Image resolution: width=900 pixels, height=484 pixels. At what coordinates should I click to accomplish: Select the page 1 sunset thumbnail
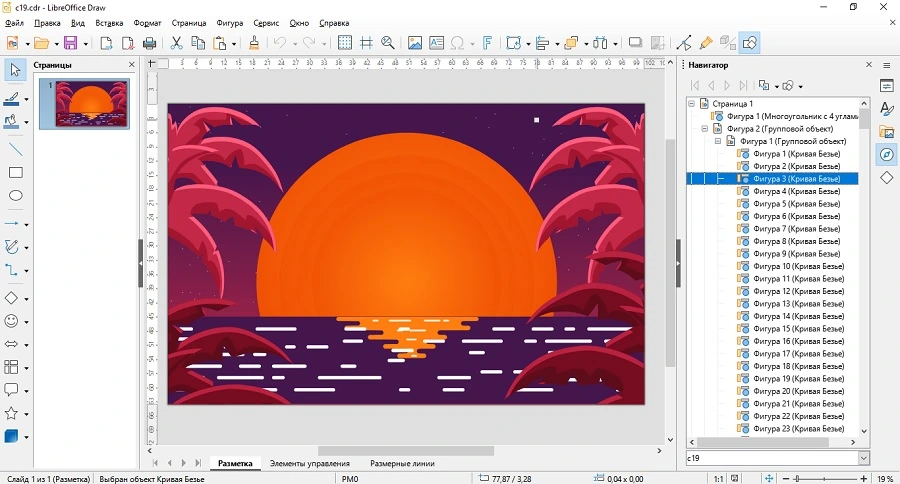coord(92,104)
